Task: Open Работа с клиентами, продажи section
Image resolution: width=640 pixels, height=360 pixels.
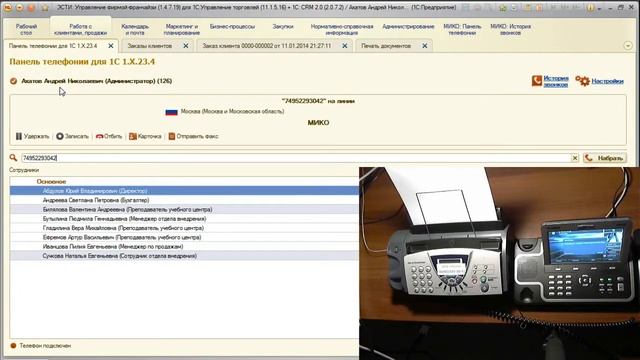Action: 80,29
